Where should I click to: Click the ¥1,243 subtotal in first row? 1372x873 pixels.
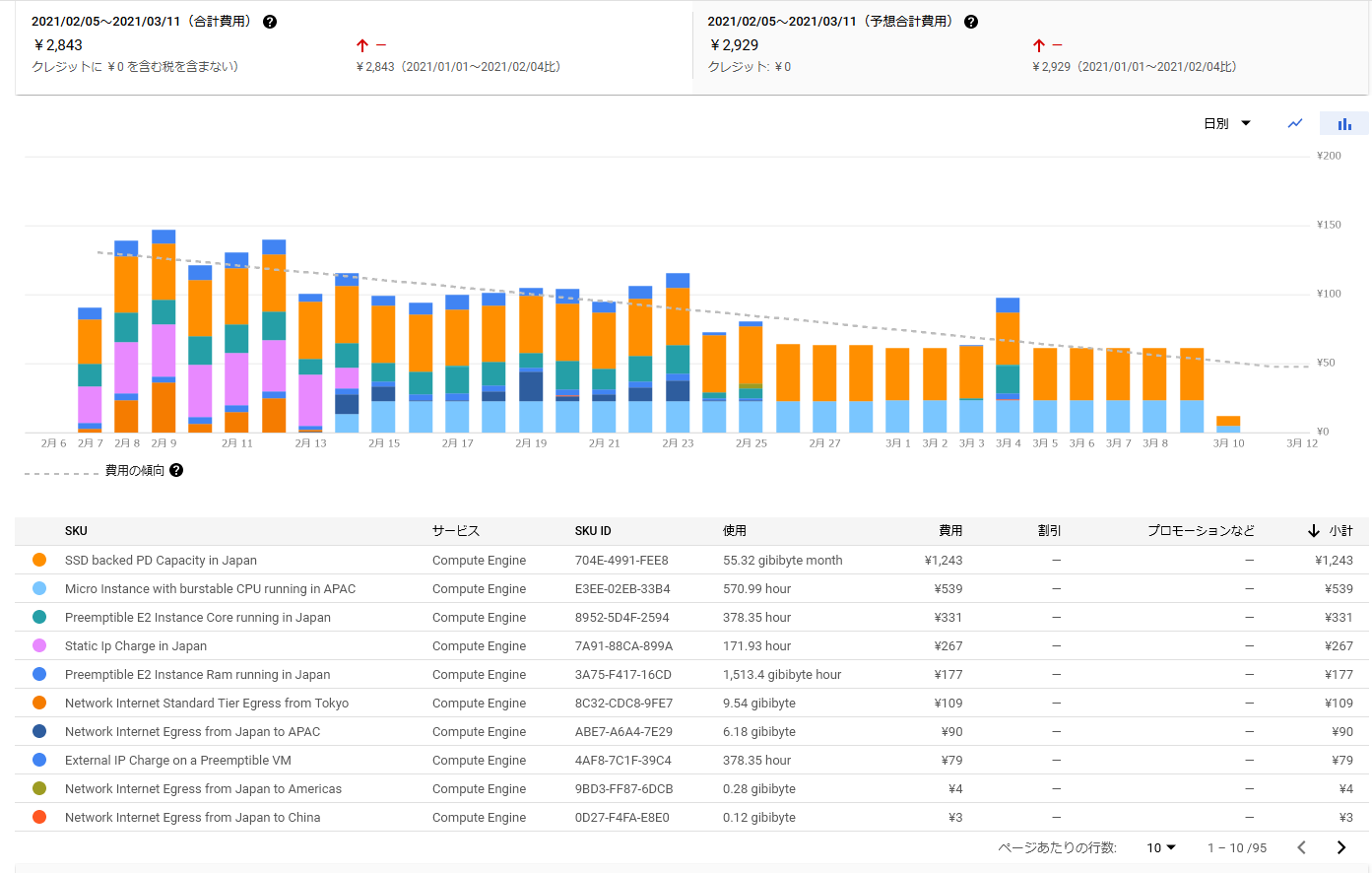point(1334,560)
